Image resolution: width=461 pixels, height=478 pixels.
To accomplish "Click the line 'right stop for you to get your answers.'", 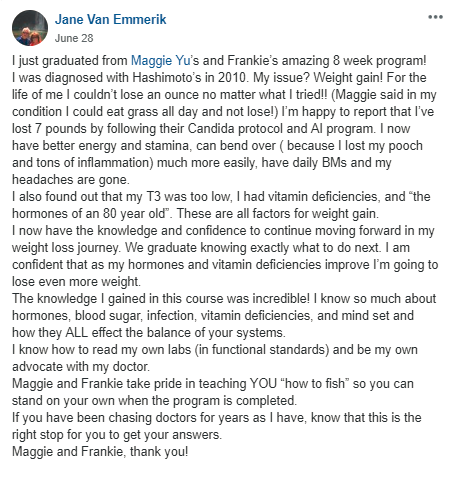I will click(117, 434).
